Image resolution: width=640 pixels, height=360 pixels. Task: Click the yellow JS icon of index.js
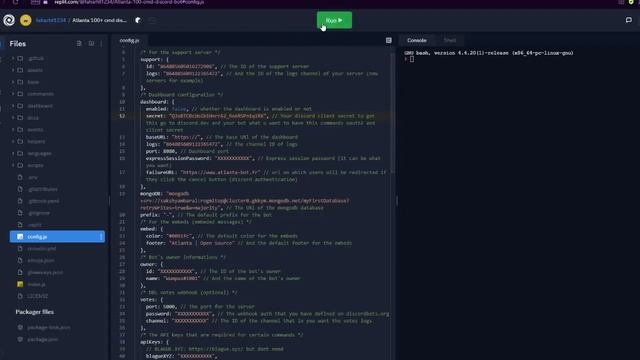click(x=20, y=284)
